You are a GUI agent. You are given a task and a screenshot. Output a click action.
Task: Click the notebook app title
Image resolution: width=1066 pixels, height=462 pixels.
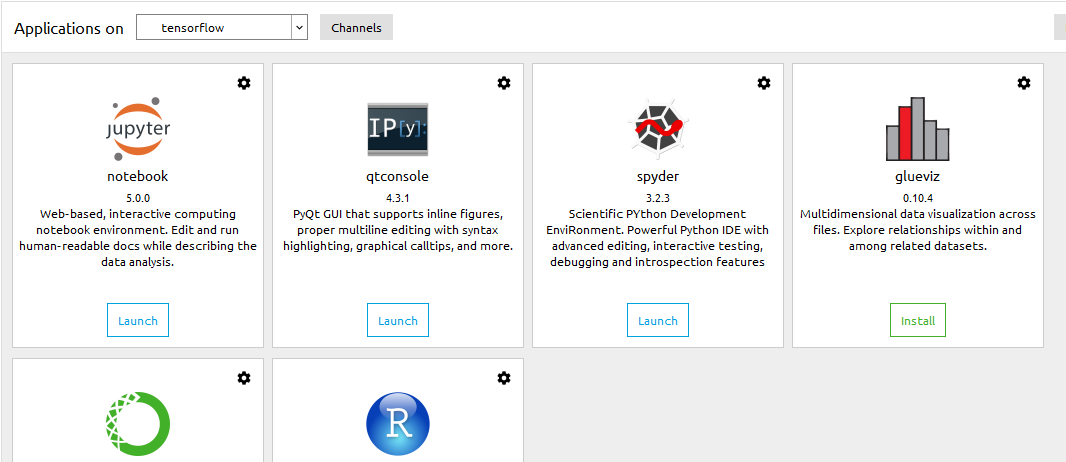[x=138, y=177]
